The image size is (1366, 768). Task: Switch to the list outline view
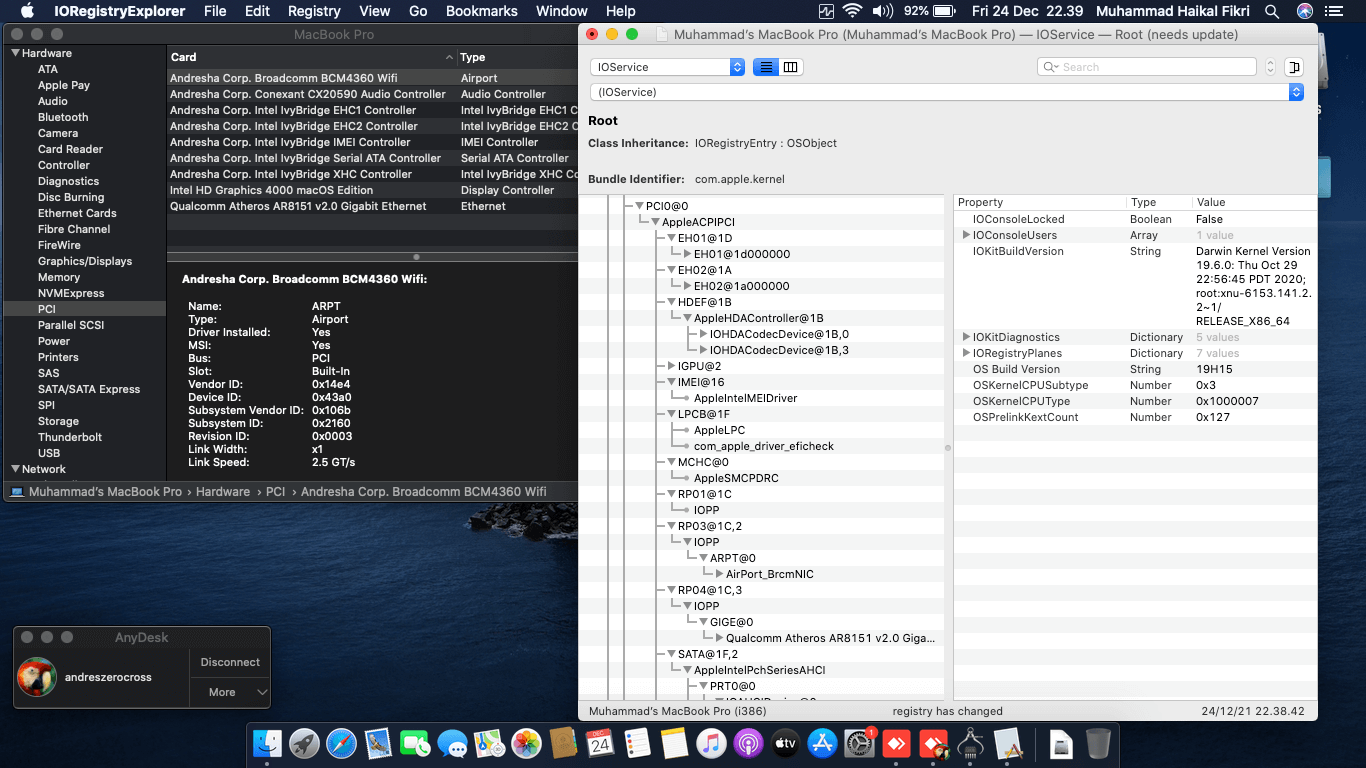click(765, 67)
